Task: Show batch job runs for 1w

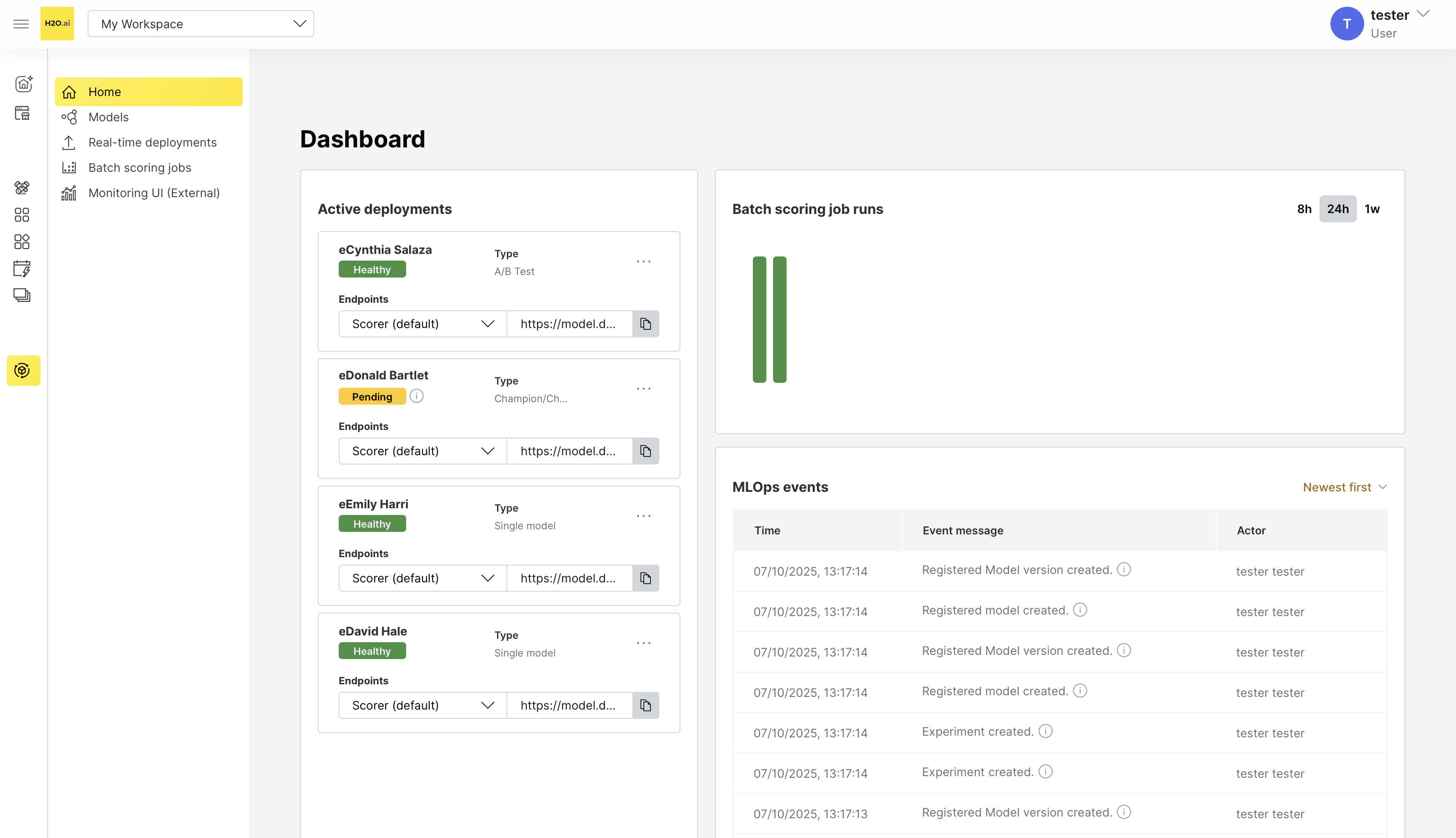Action: coord(1372,209)
